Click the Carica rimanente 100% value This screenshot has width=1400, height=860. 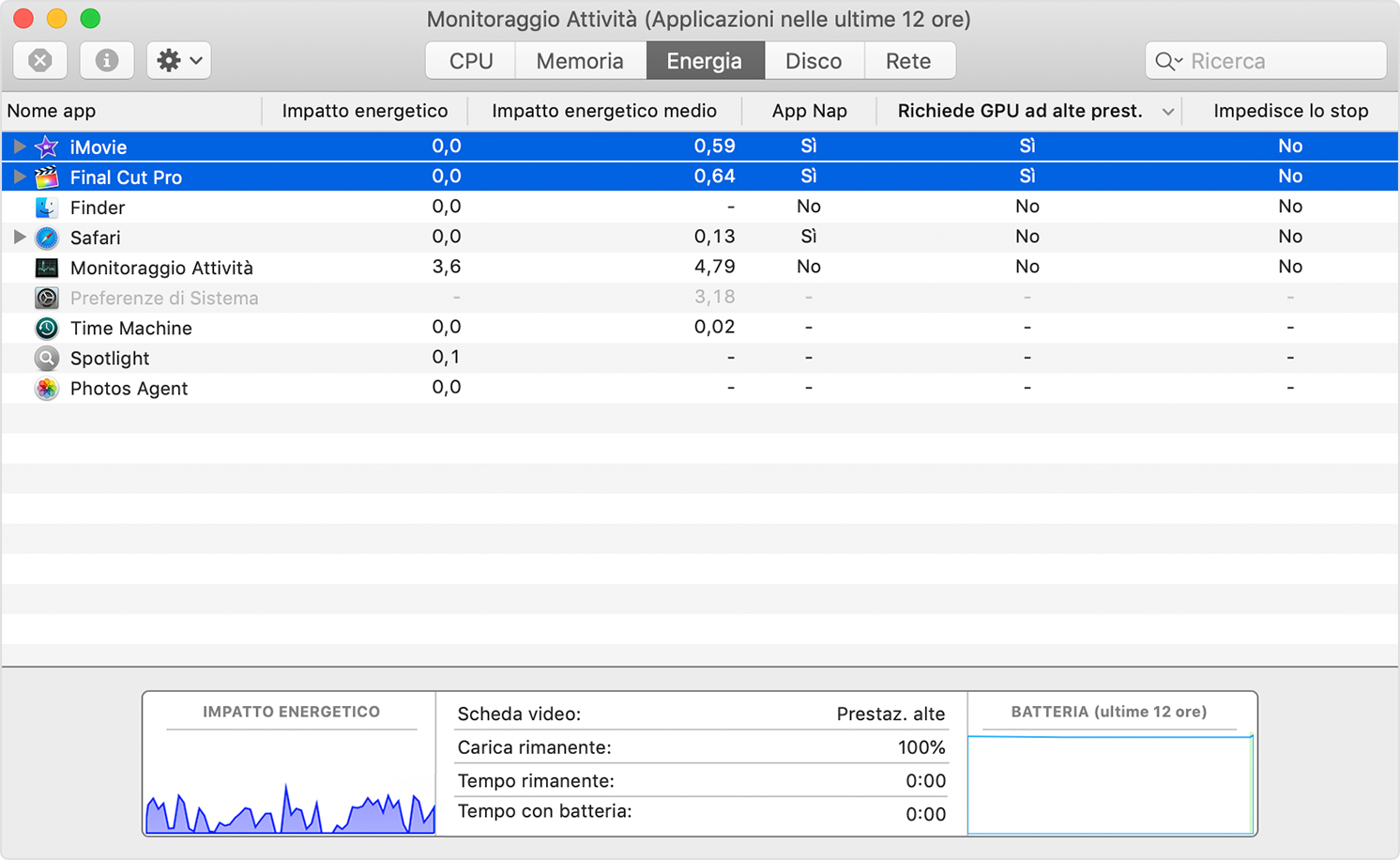tap(921, 747)
